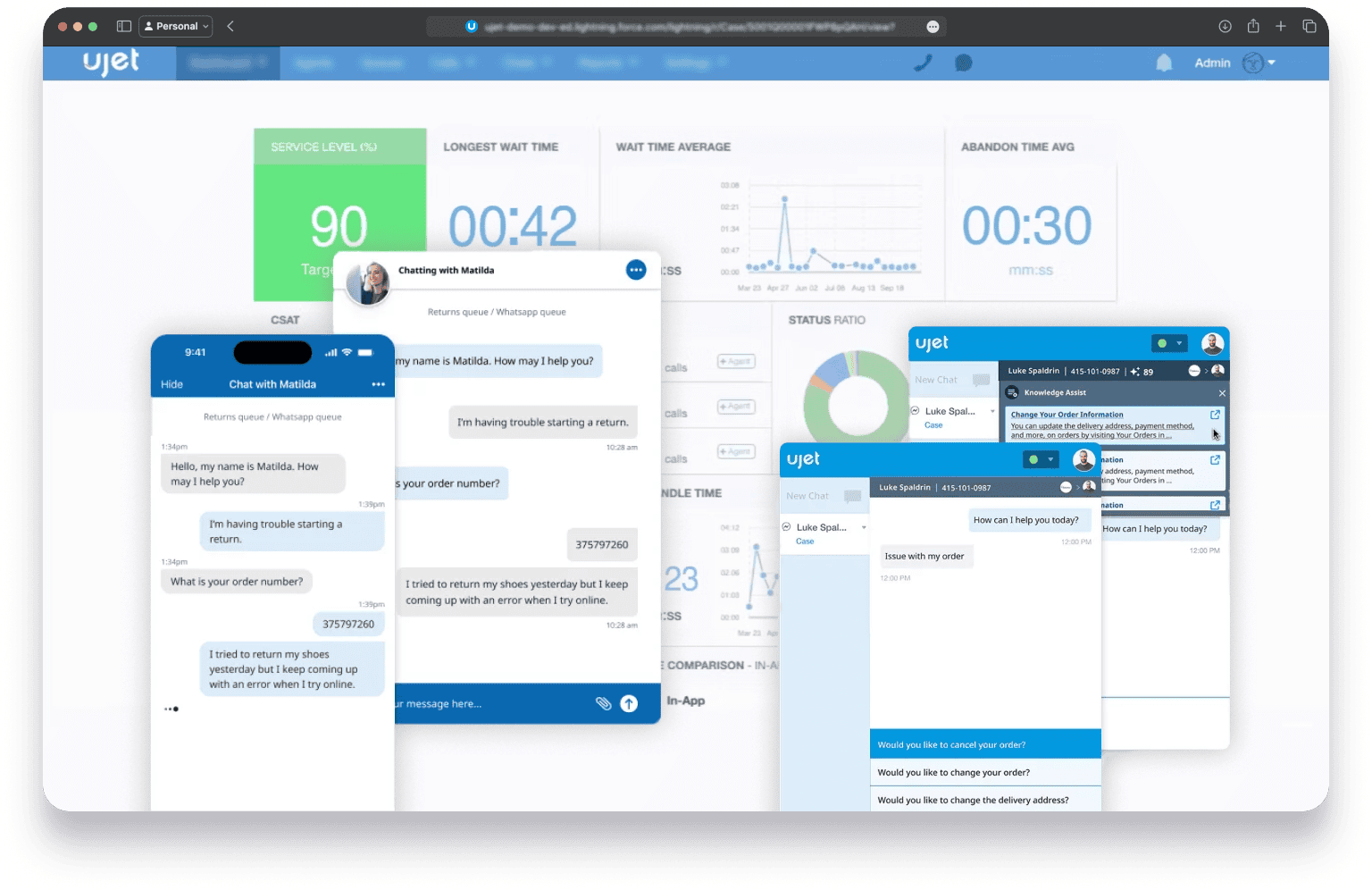Click the paperclip attachment icon in message bar
Viewport: 1372px width, 890px height.
click(603, 703)
